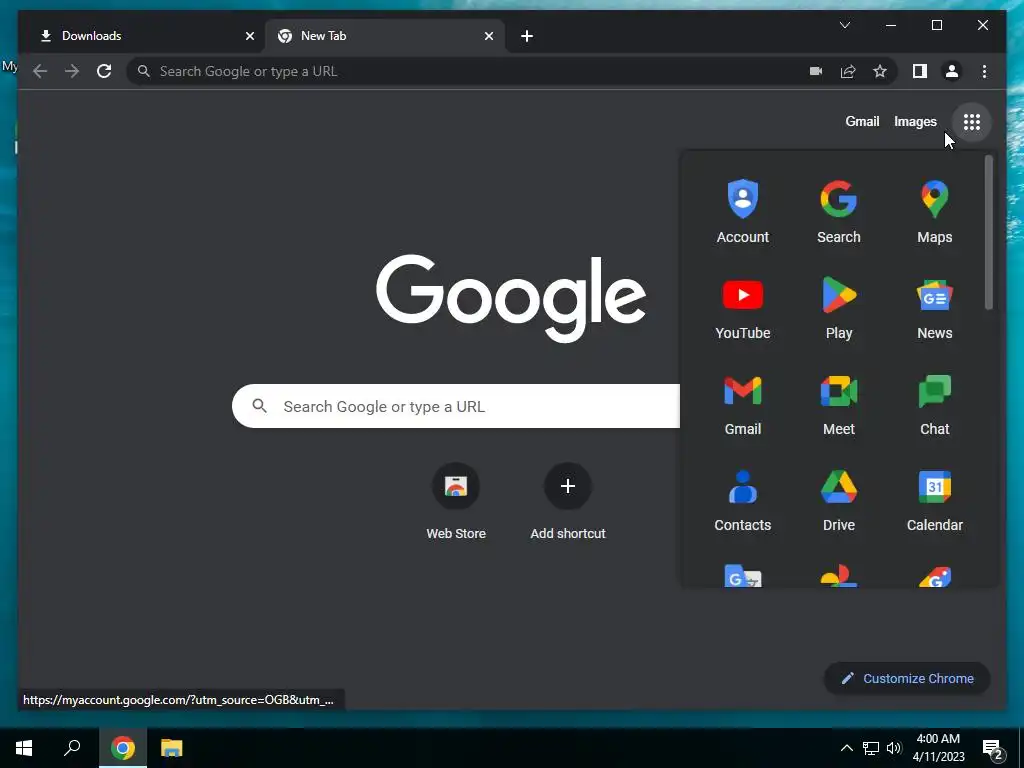Open Google News app icon
The height and width of the screenshot is (768, 1024).
click(x=935, y=308)
